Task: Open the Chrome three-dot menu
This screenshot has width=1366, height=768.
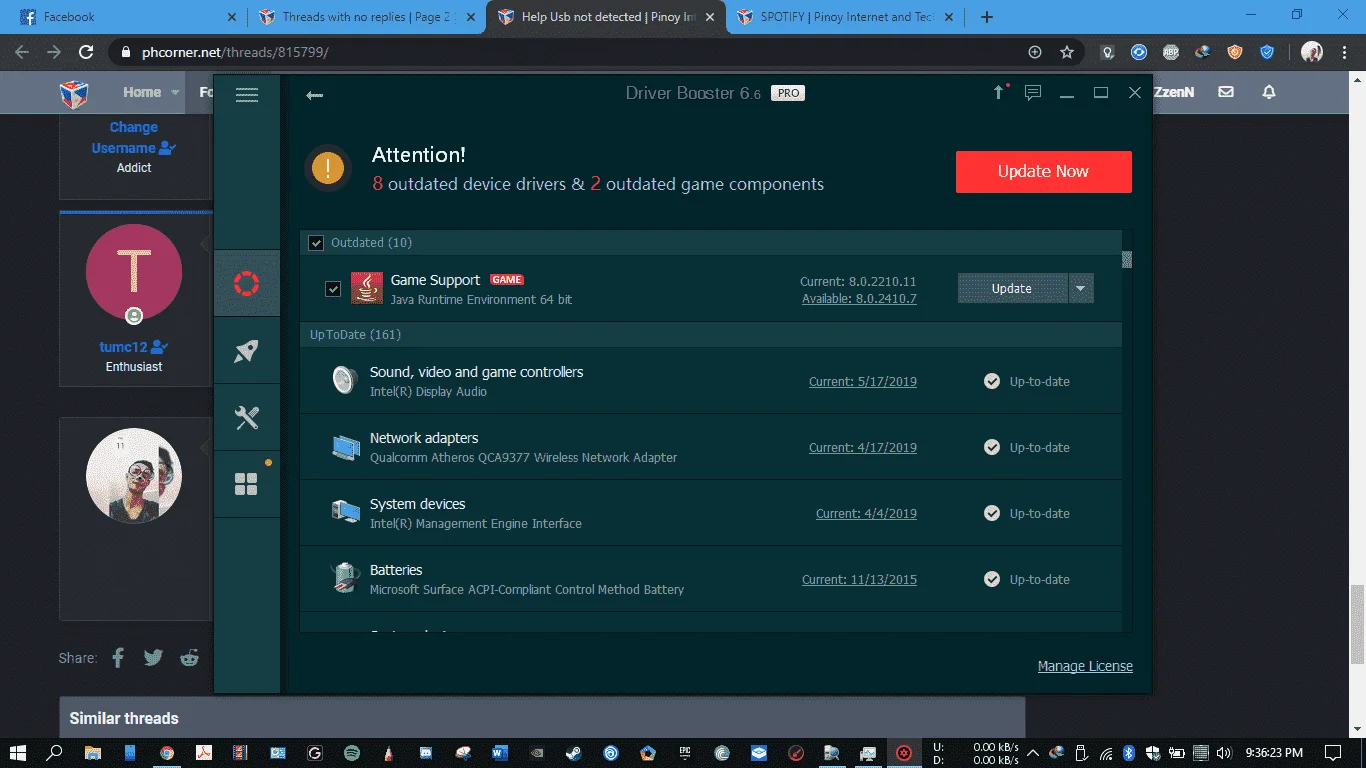Action: coord(1344,52)
